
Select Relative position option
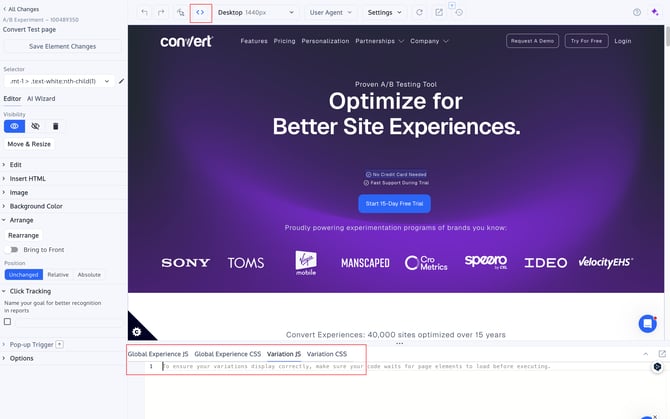click(x=58, y=275)
